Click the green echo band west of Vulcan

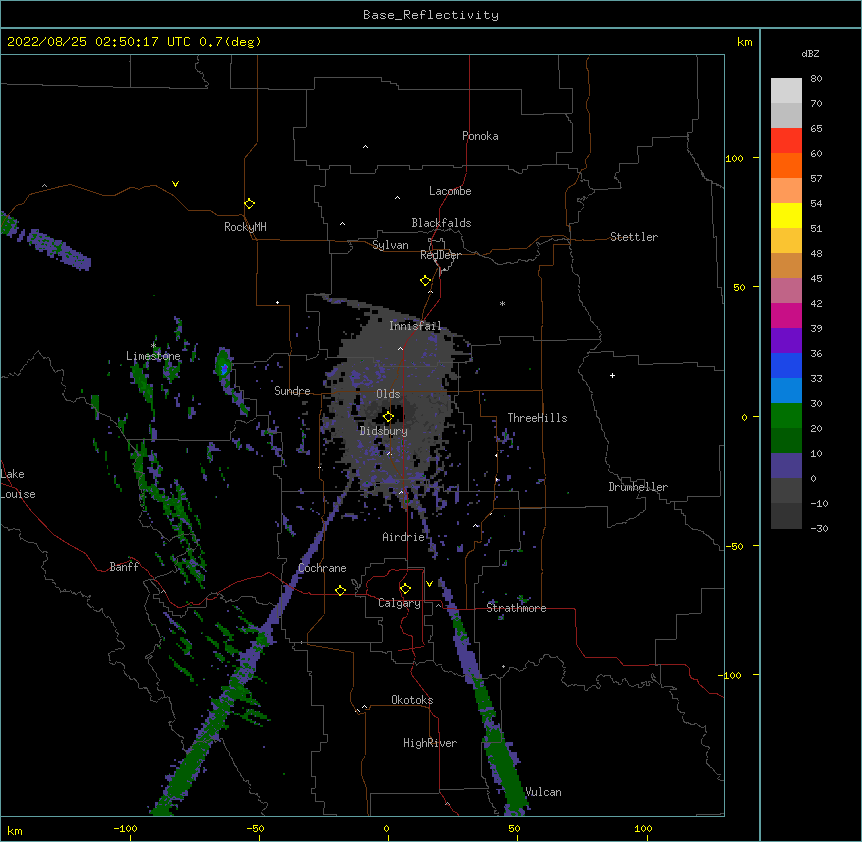click(507, 769)
